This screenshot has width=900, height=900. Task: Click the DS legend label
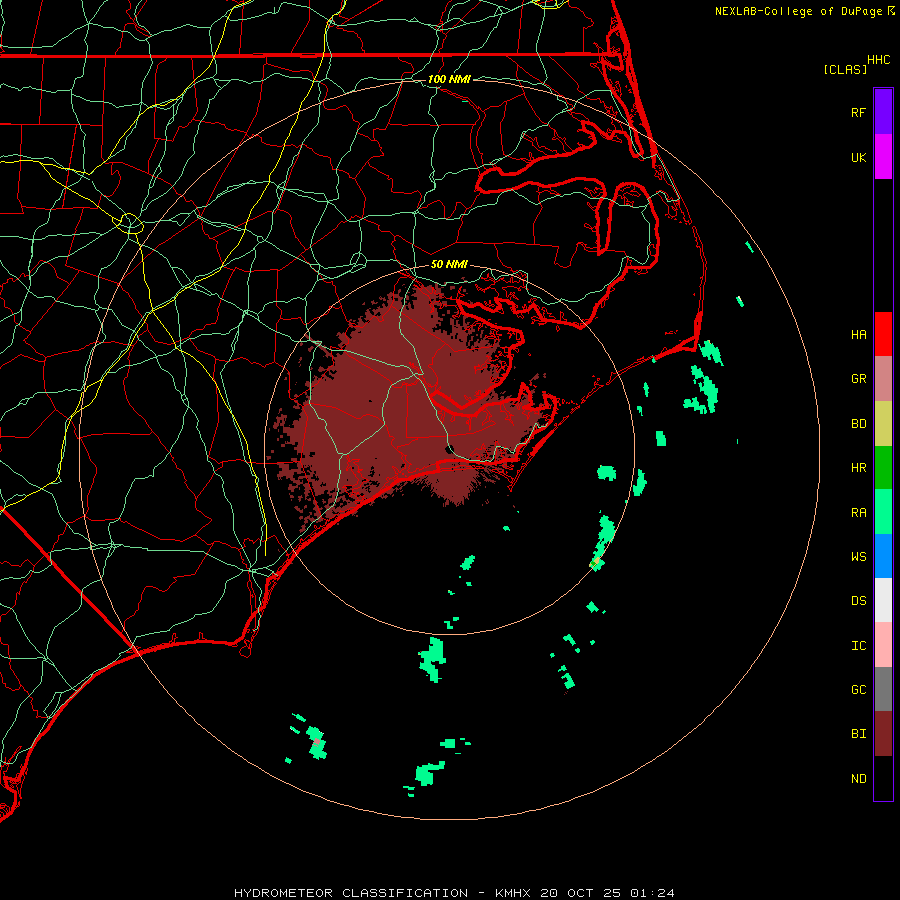point(858,600)
